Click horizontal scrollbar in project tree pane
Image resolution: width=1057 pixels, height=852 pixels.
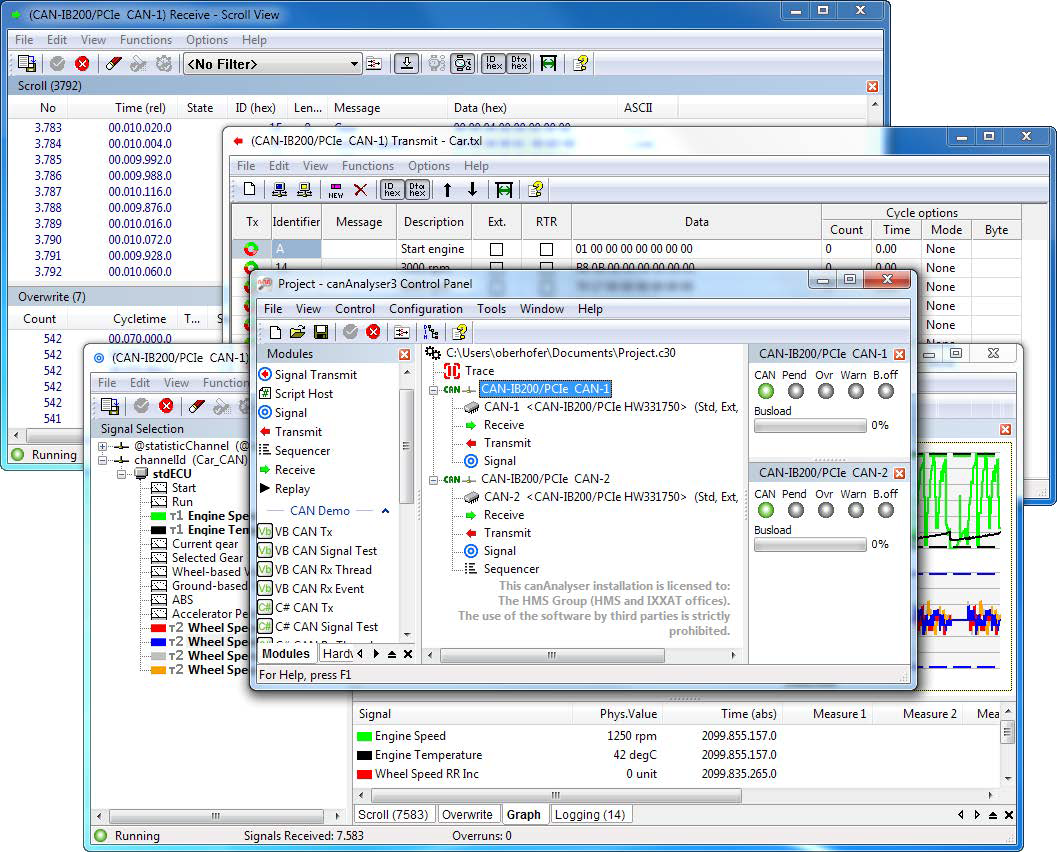click(551, 655)
